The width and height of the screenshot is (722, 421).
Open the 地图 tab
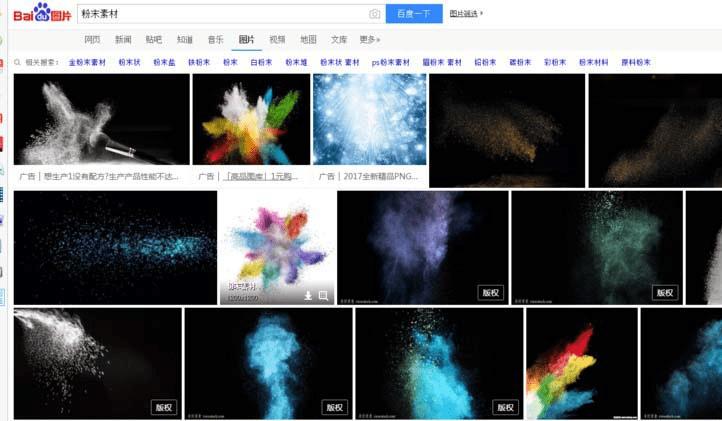pyautogui.click(x=308, y=40)
